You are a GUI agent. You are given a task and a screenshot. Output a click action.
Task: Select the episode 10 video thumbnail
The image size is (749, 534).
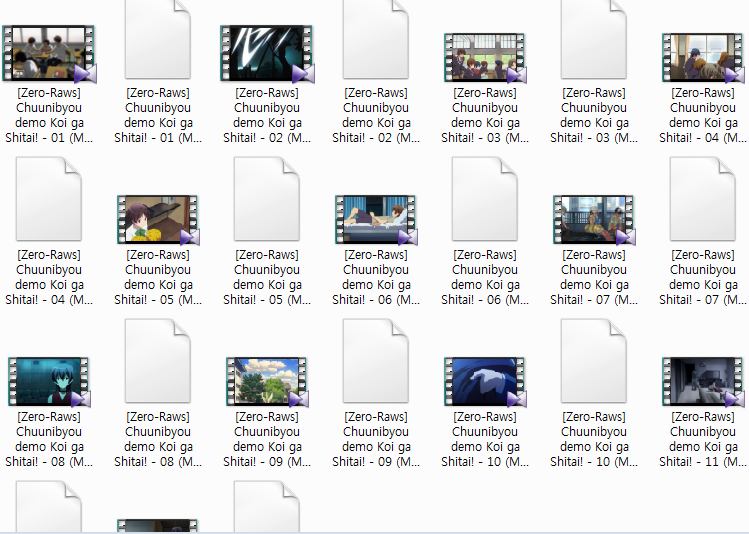(x=485, y=381)
